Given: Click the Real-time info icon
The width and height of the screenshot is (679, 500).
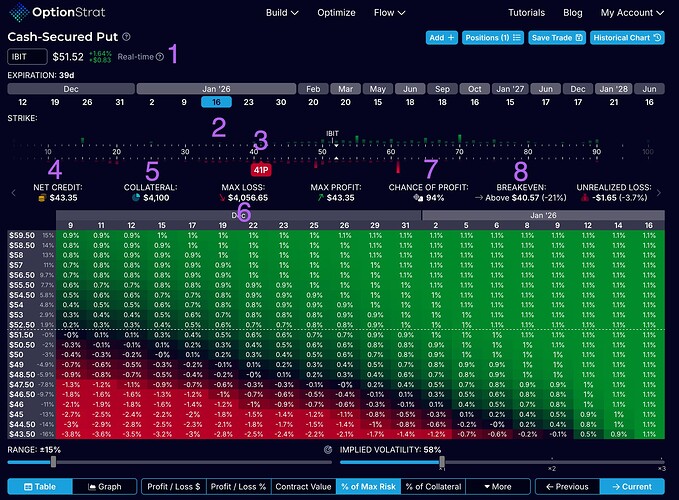Looking at the screenshot, I should coord(159,56).
